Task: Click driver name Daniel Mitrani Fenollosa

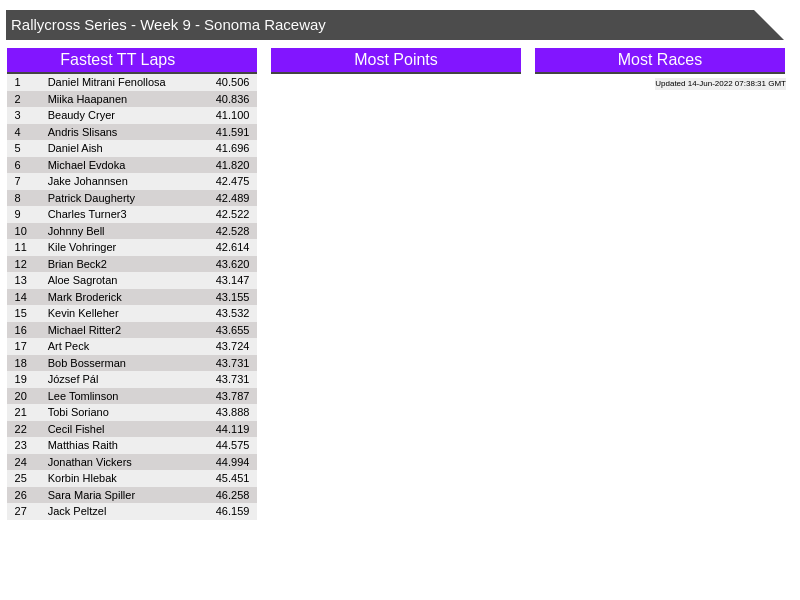Action: point(106,82)
